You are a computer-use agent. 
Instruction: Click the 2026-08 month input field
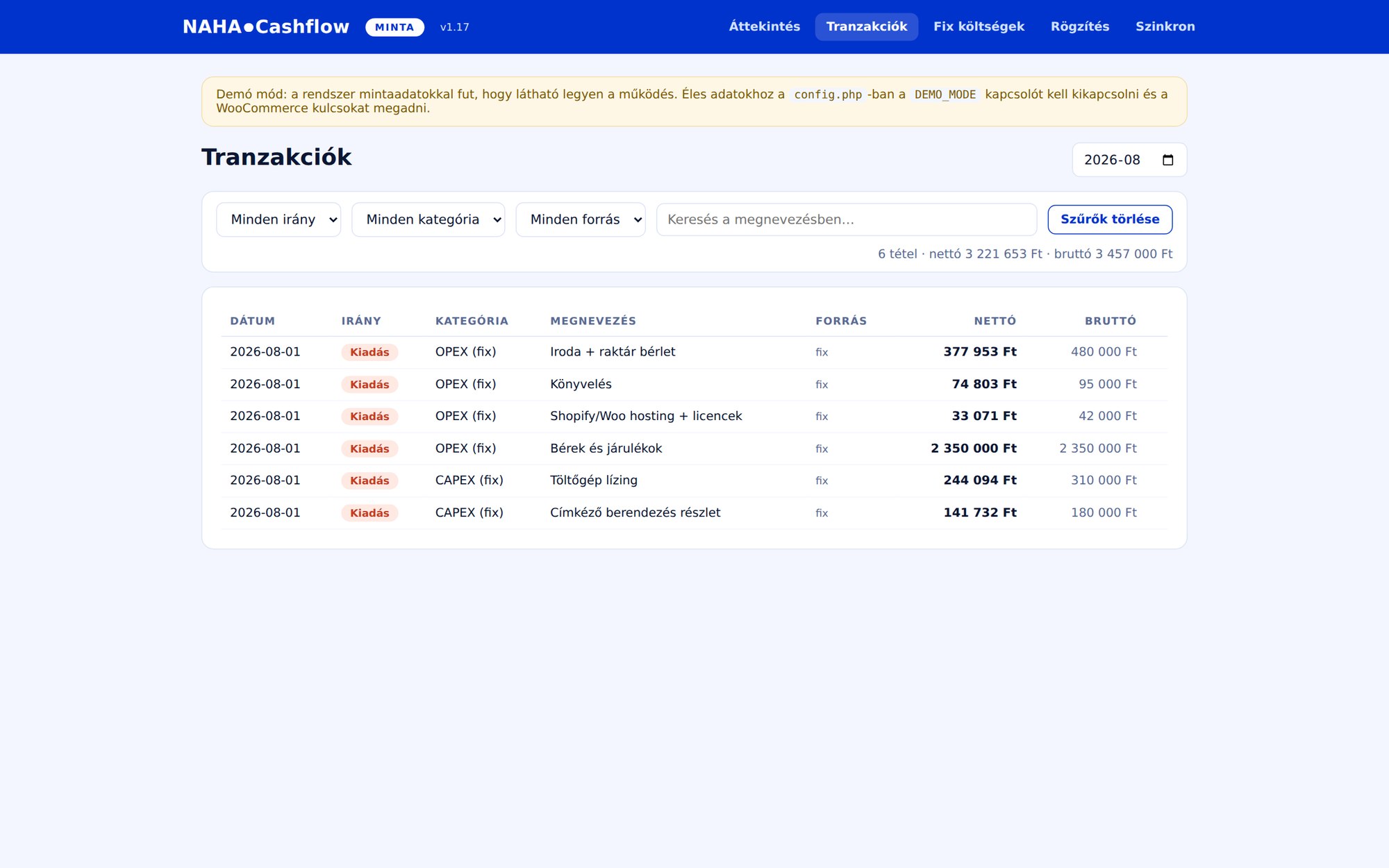(x=1129, y=160)
